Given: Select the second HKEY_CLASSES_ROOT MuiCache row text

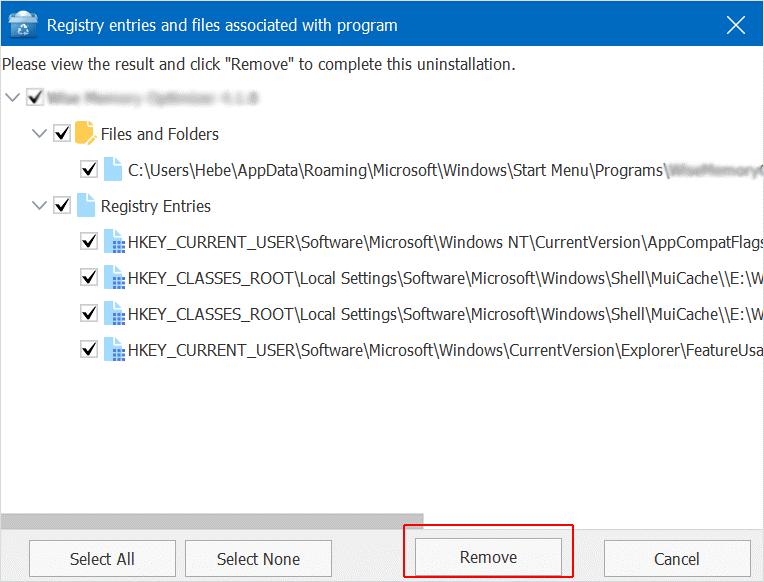Looking at the screenshot, I should pyautogui.click(x=445, y=314).
